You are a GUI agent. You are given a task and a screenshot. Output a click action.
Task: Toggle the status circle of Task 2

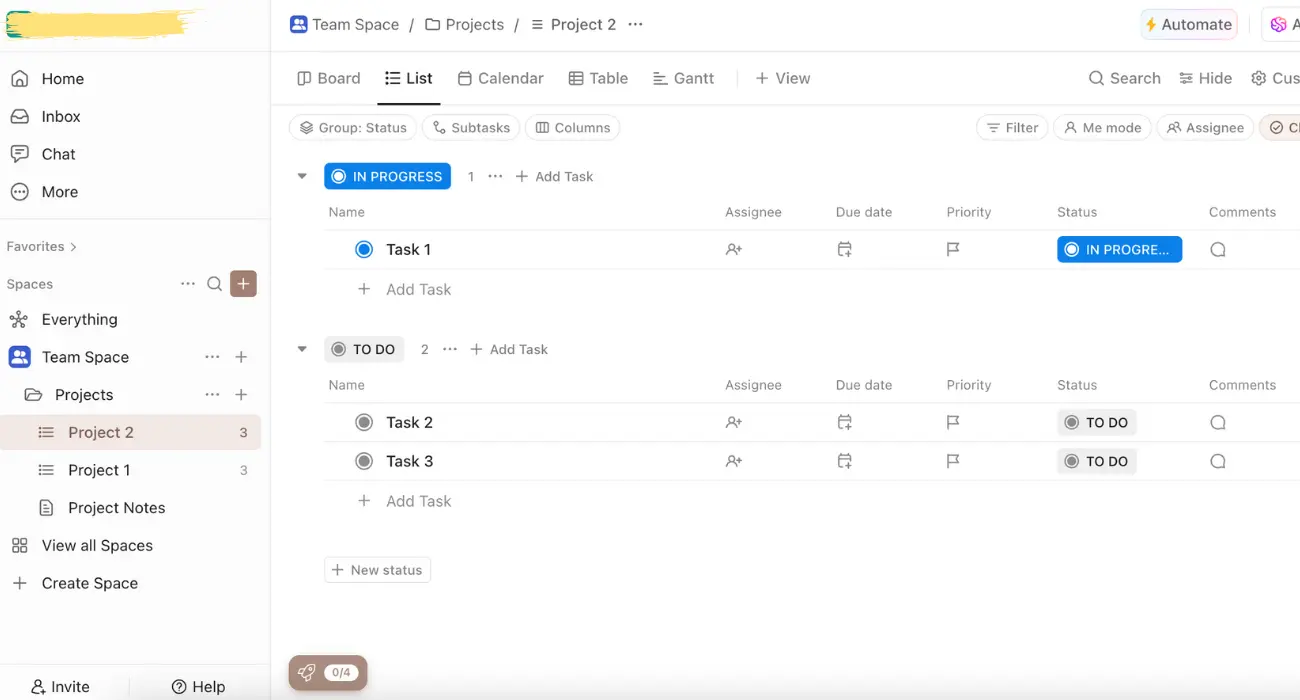(x=364, y=423)
